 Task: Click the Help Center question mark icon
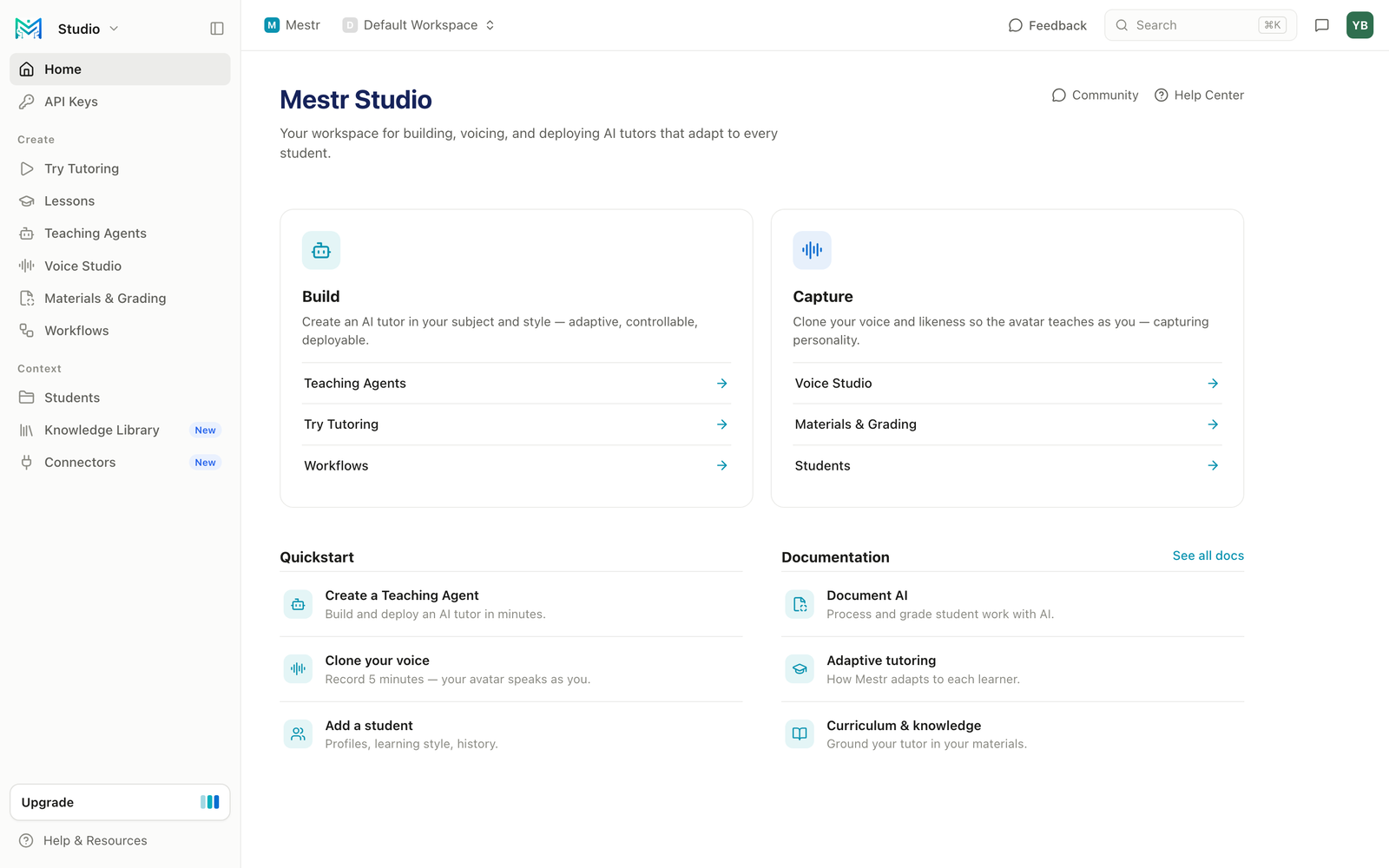[x=1161, y=95]
